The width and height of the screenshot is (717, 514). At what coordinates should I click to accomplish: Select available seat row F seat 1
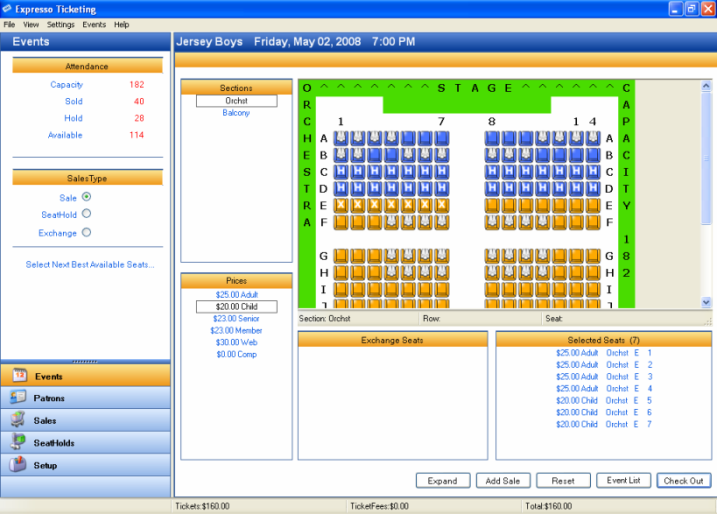pos(341,222)
